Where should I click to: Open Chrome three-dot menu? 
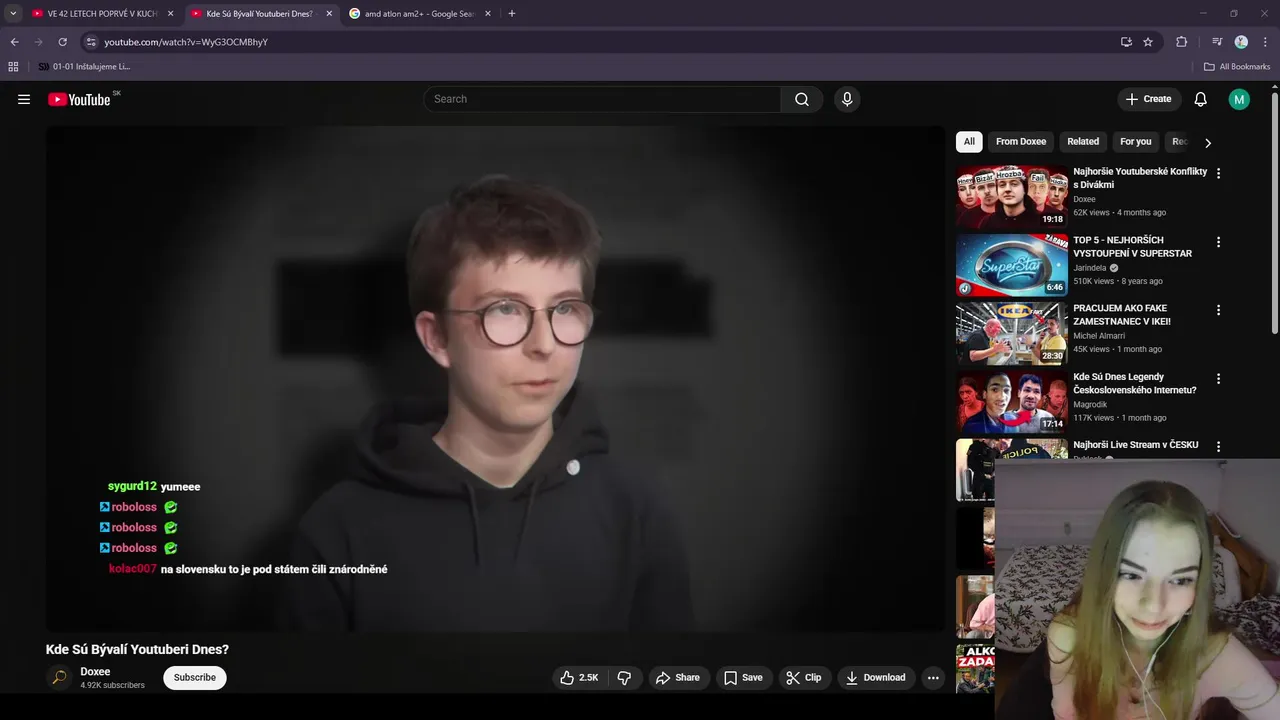(x=1264, y=42)
